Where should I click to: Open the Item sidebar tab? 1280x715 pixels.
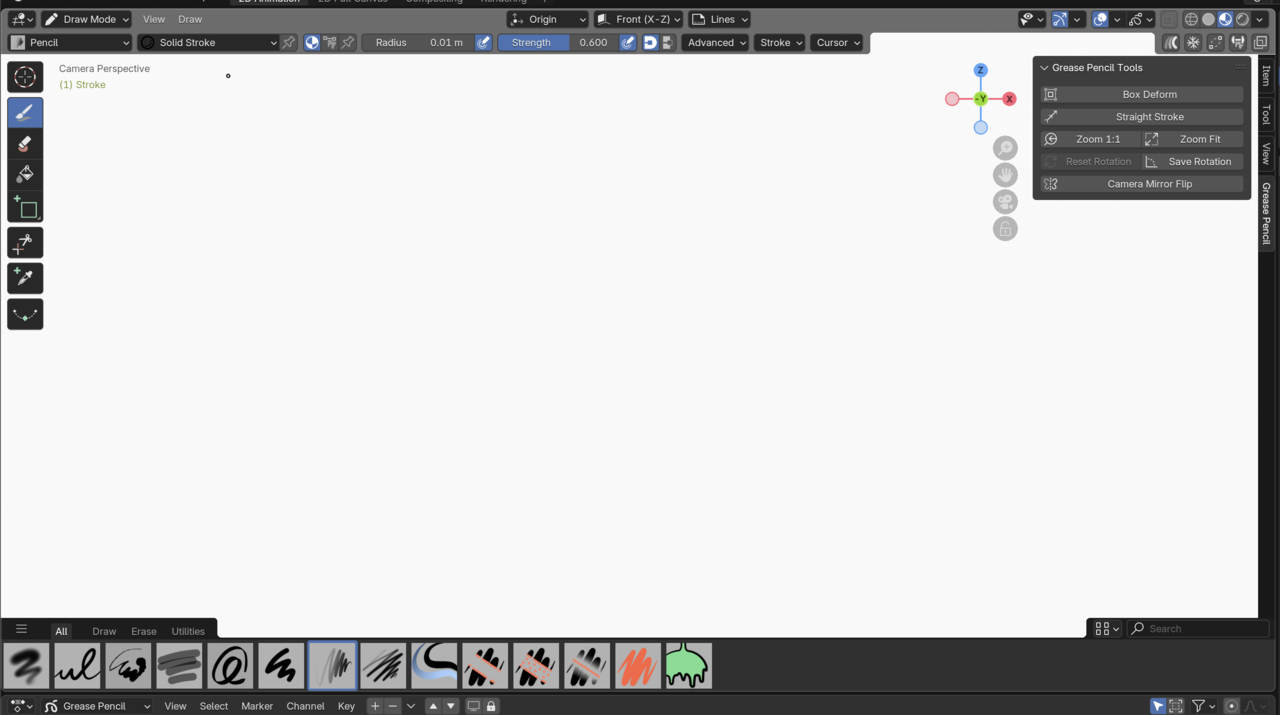coord(1266,76)
